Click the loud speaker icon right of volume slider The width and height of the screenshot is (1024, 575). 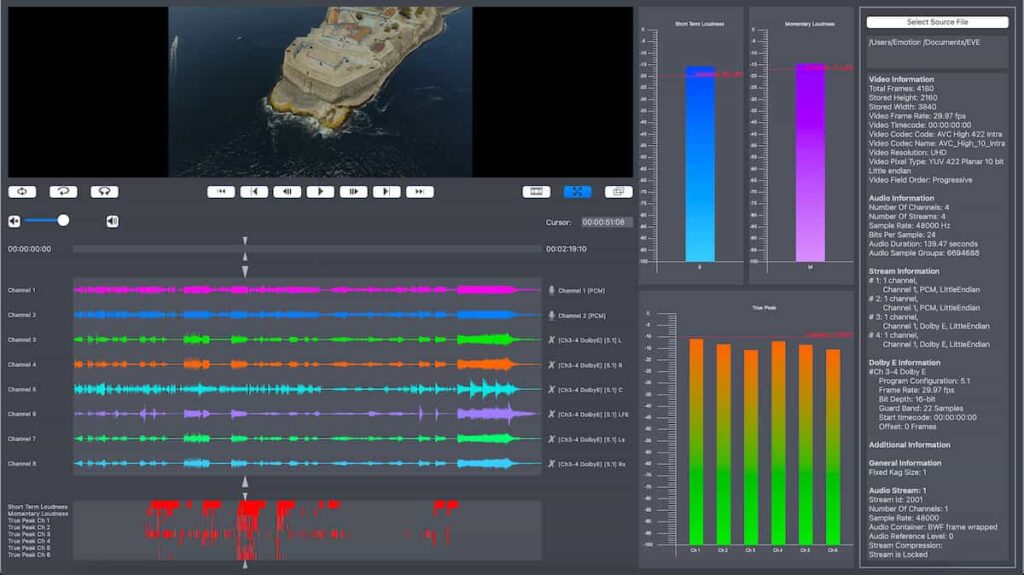point(112,221)
